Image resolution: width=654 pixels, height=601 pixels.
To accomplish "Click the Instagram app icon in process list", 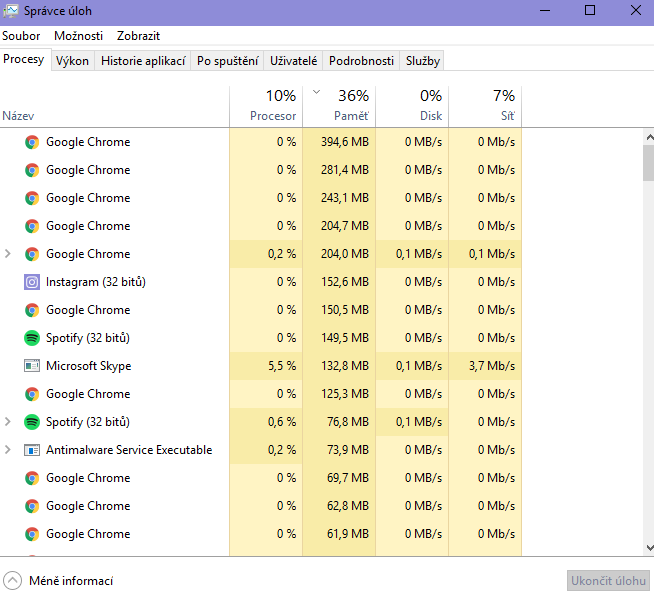I will (32, 282).
